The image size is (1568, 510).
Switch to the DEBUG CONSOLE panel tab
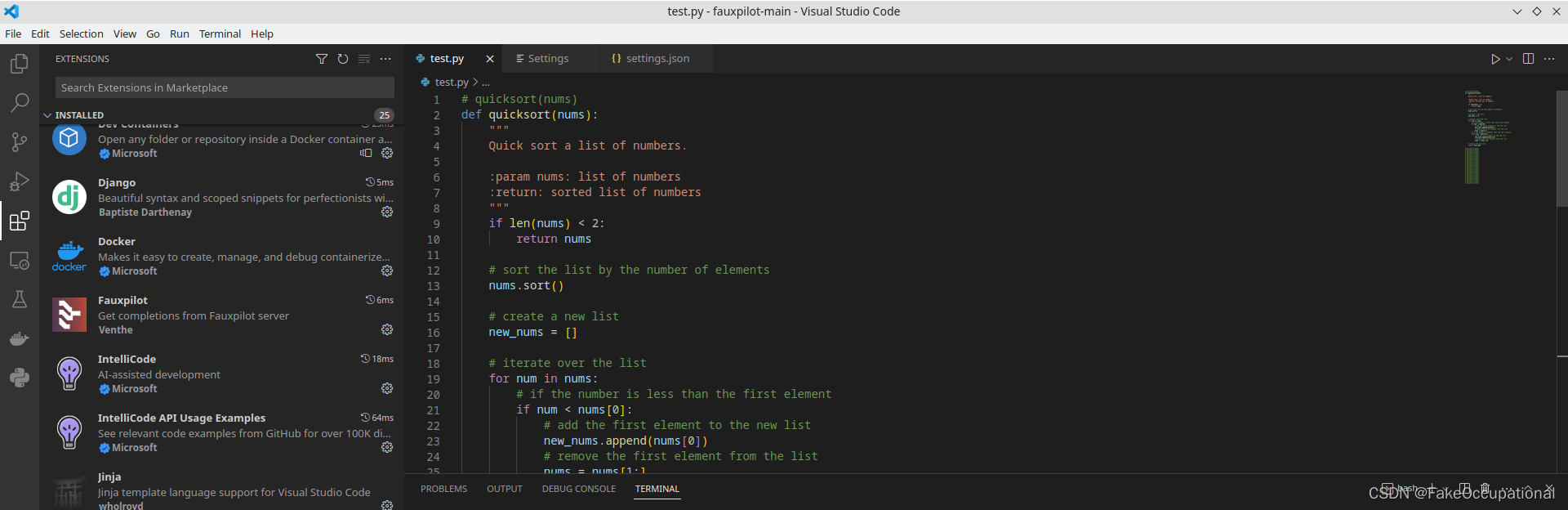click(x=579, y=489)
